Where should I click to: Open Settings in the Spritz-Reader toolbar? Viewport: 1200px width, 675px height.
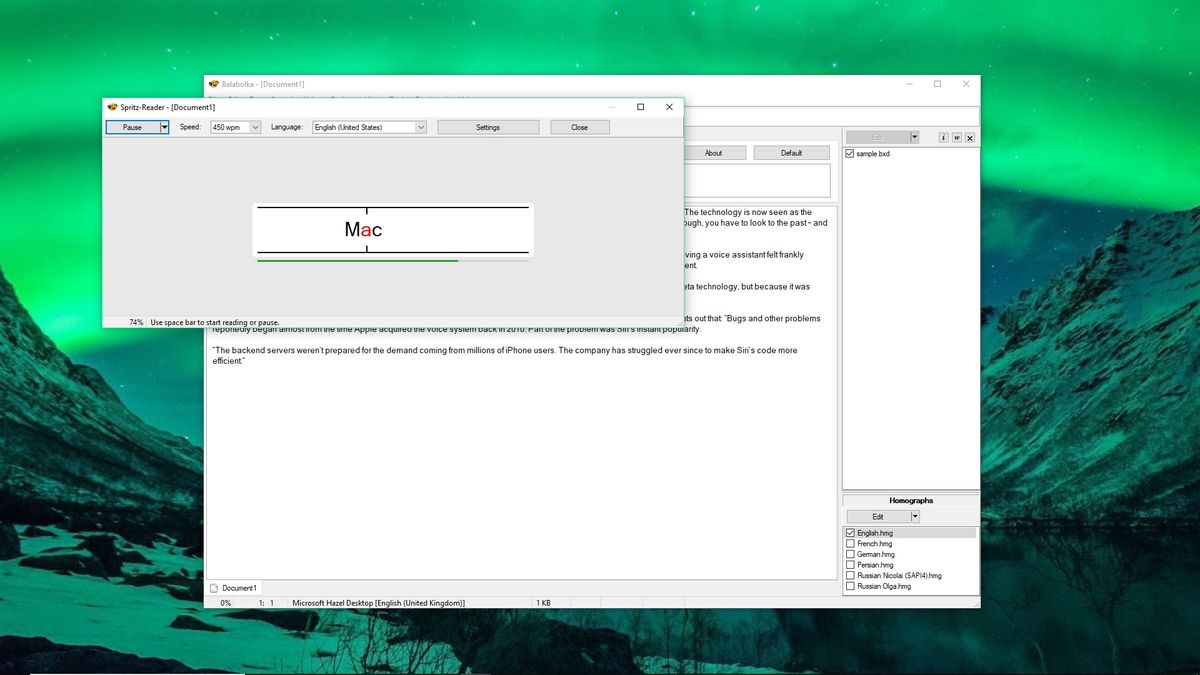click(x=488, y=127)
